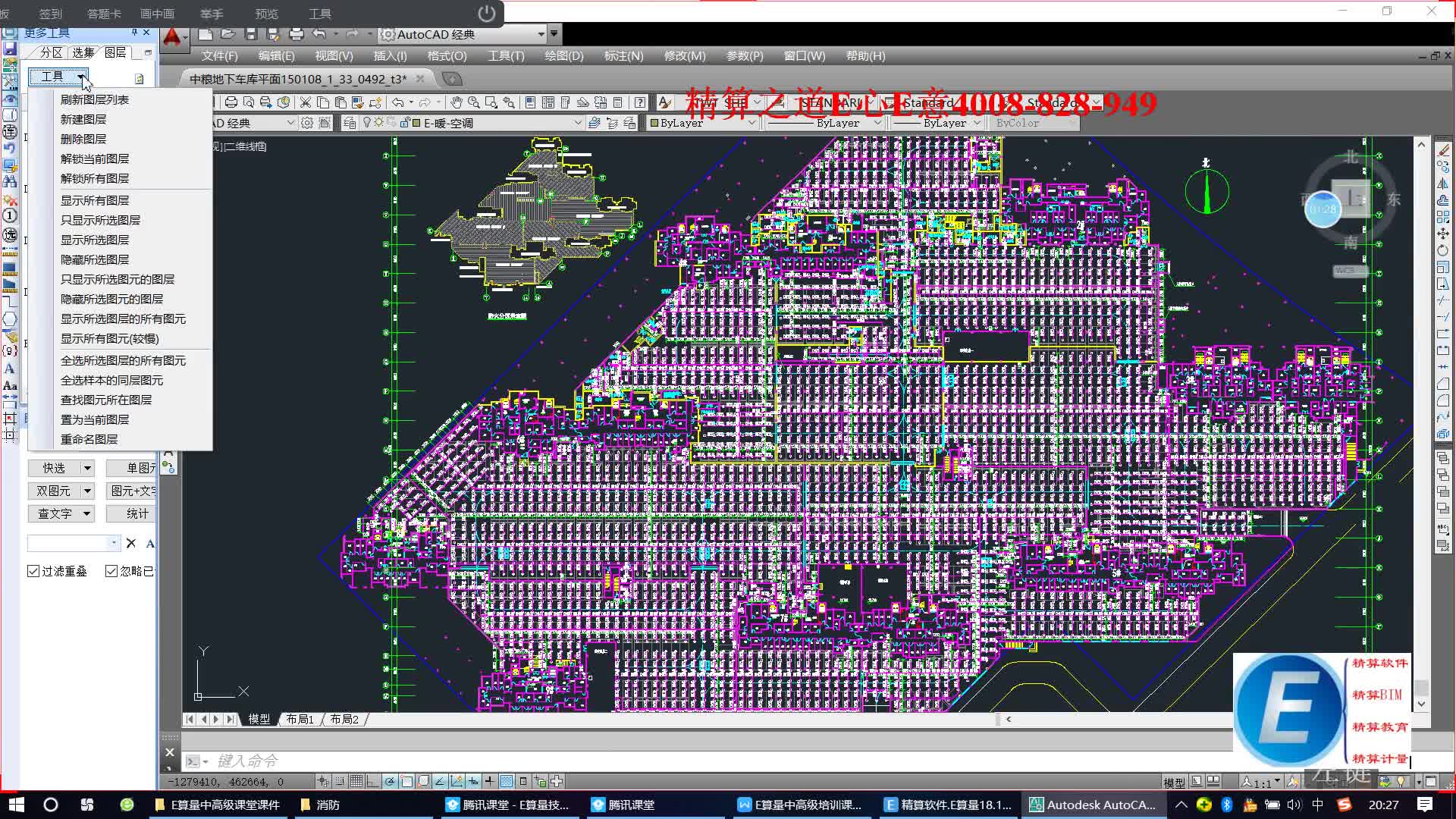Select 显示所有图层 from the menu

pyautogui.click(x=95, y=200)
